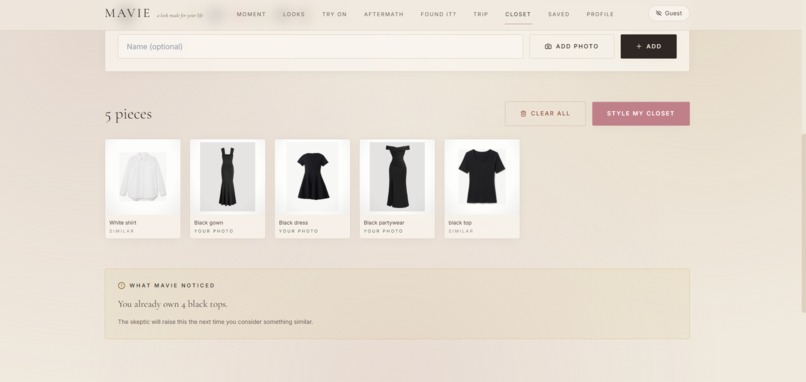
Task: Click the trash icon in Clear All
Action: 523,114
